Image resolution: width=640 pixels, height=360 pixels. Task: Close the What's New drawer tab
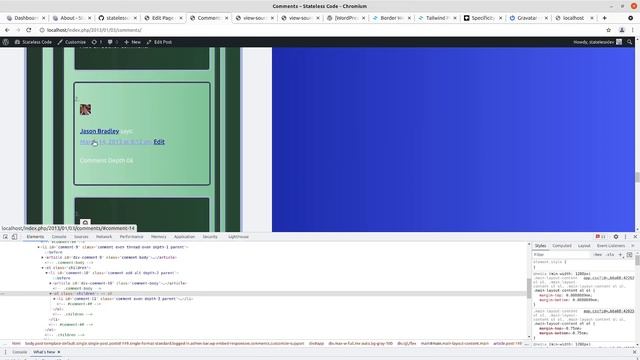click(59, 352)
